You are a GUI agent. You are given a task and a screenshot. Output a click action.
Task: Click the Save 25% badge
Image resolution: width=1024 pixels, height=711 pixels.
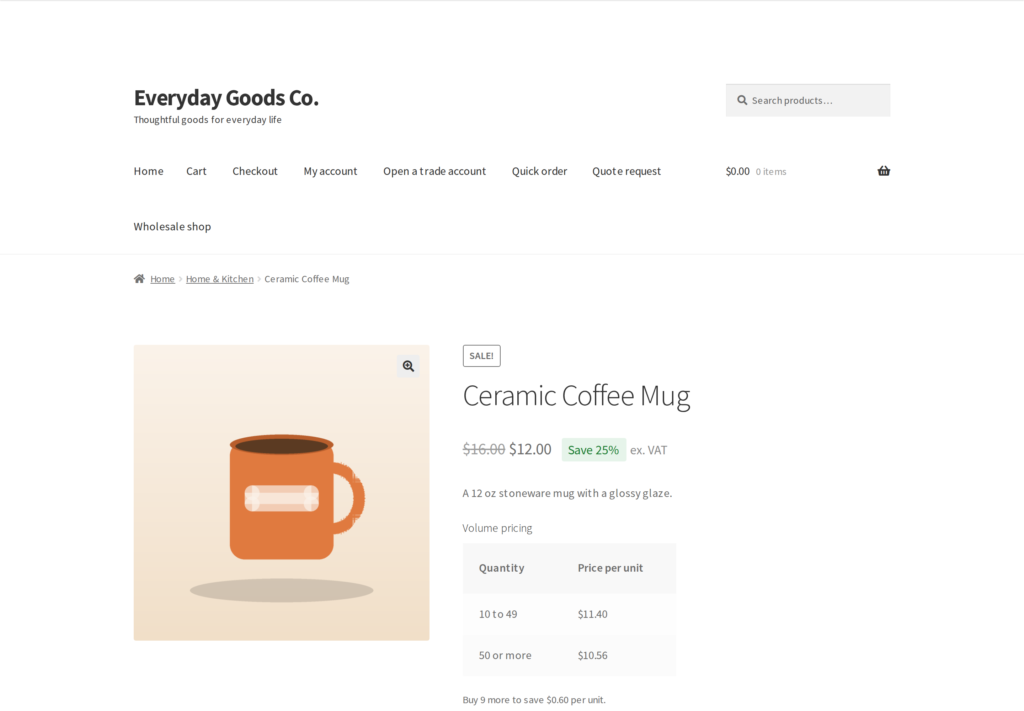pos(593,450)
